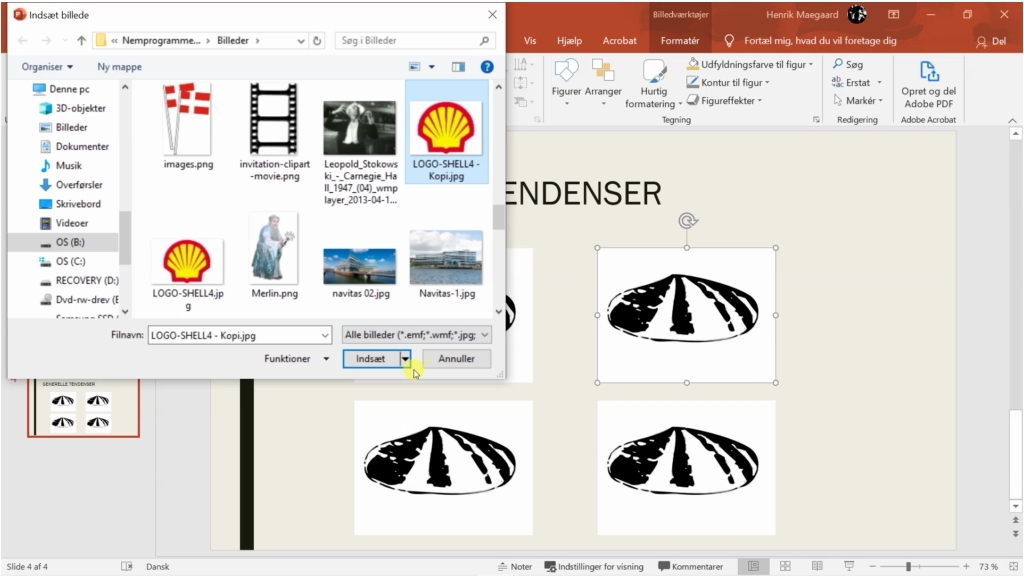Start slideshow from status bar
This screenshot has height=577, width=1024.
point(849,567)
